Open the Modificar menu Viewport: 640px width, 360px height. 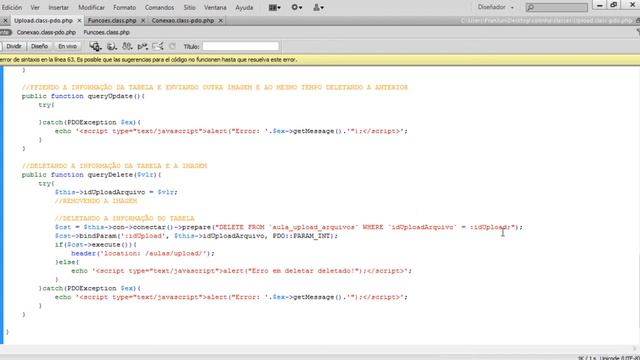click(91, 7)
